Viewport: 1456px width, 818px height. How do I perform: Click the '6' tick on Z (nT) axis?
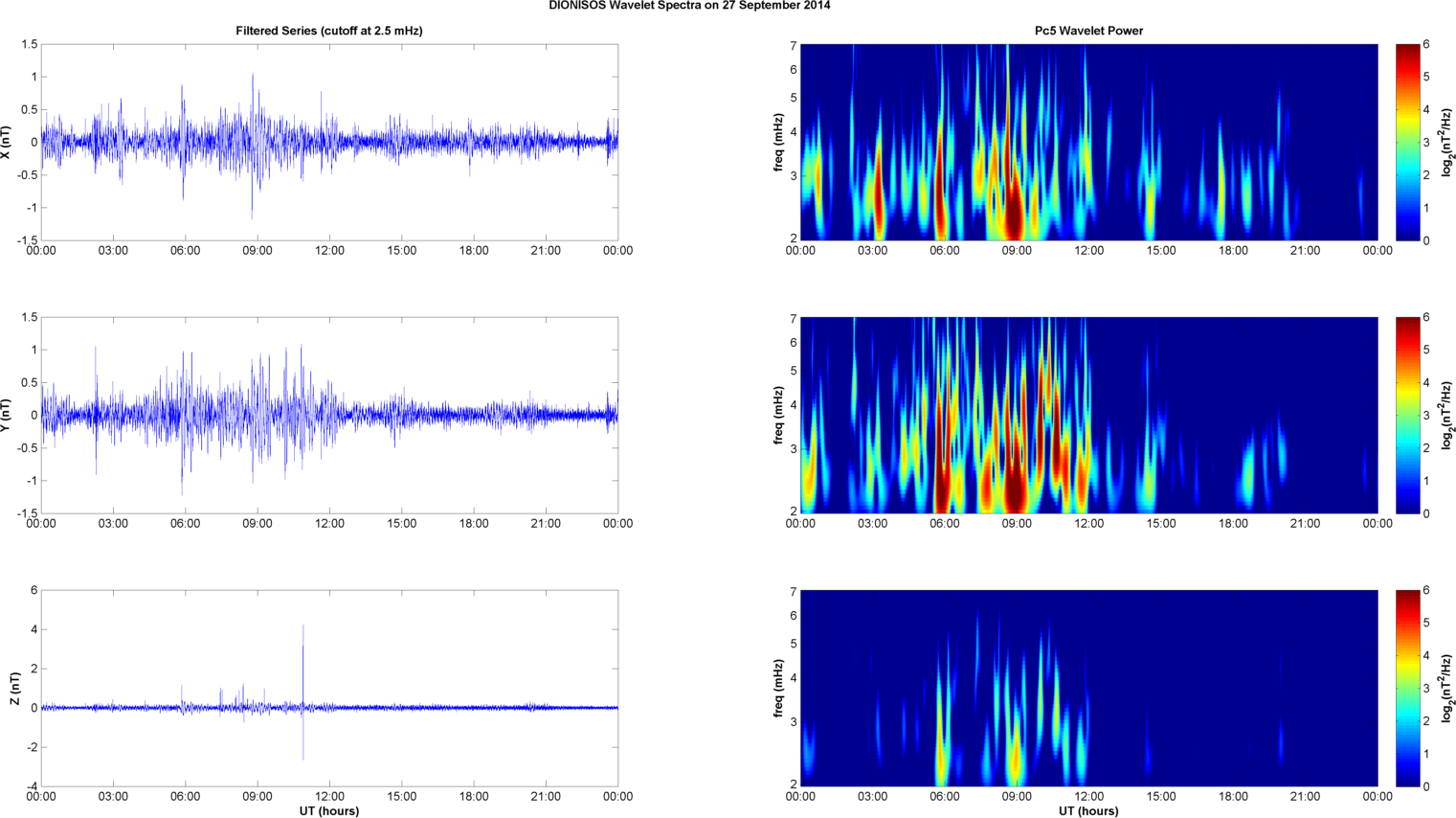tap(34, 591)
